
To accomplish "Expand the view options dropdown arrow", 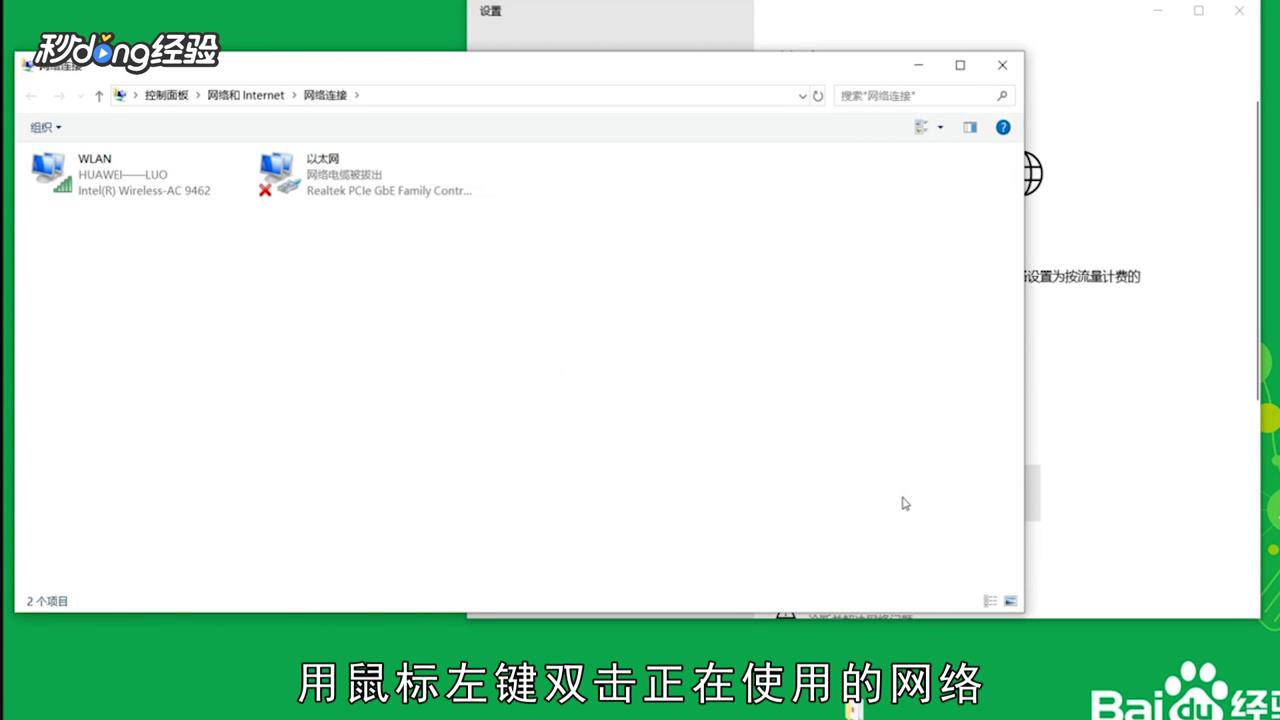I will [x=940, y=128].
